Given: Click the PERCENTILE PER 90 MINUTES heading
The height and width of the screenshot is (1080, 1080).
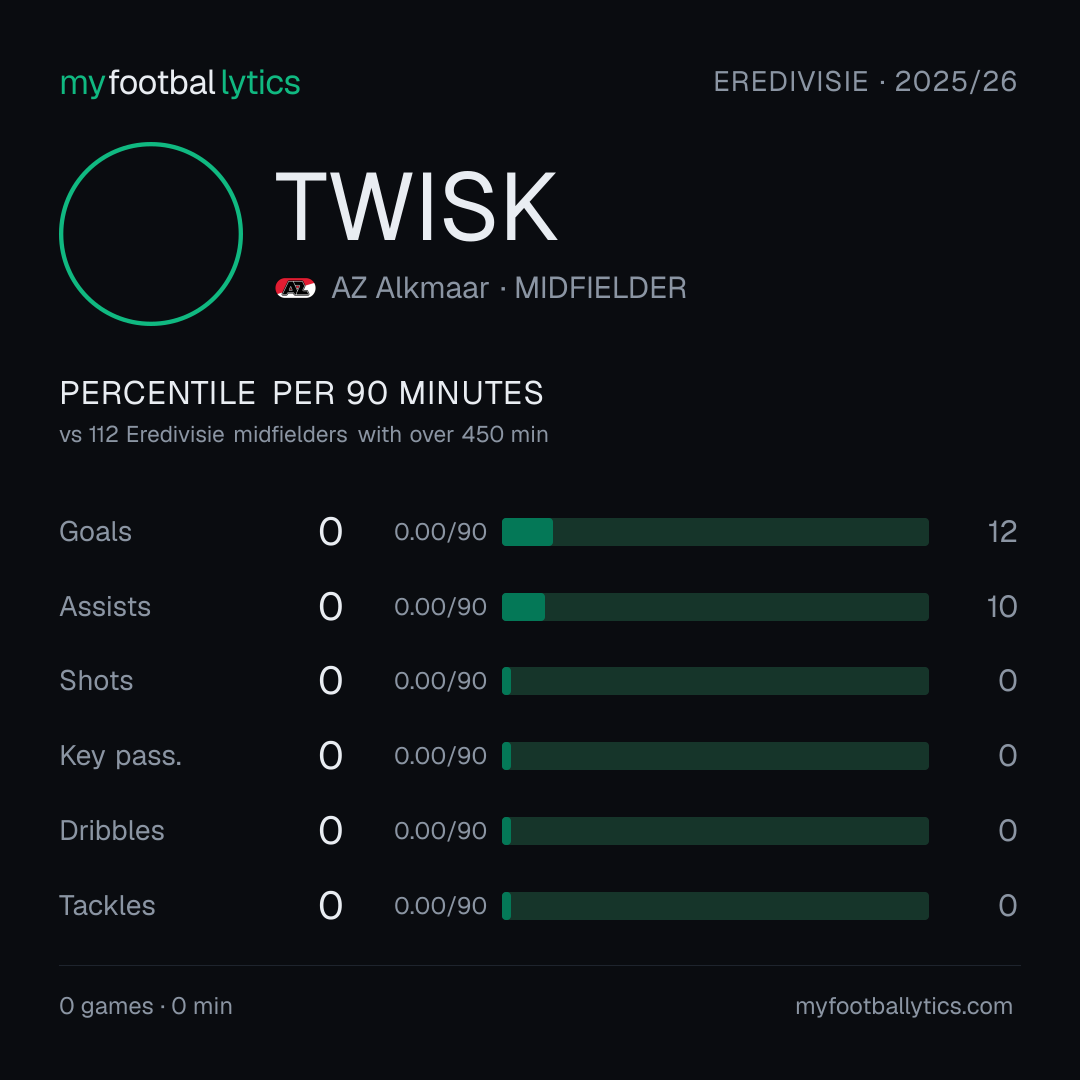Looking at the screenshot, I should click(301, 393).
